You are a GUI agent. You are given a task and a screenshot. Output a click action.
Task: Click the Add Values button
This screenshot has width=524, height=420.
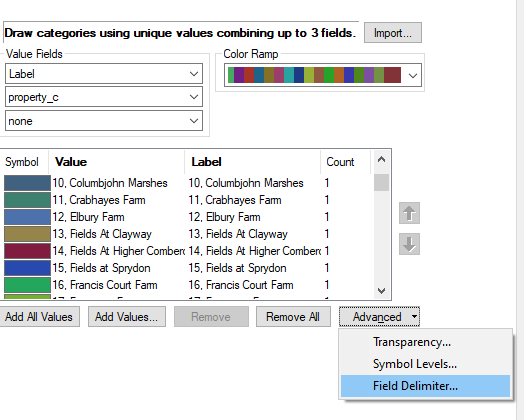[127, 317]
